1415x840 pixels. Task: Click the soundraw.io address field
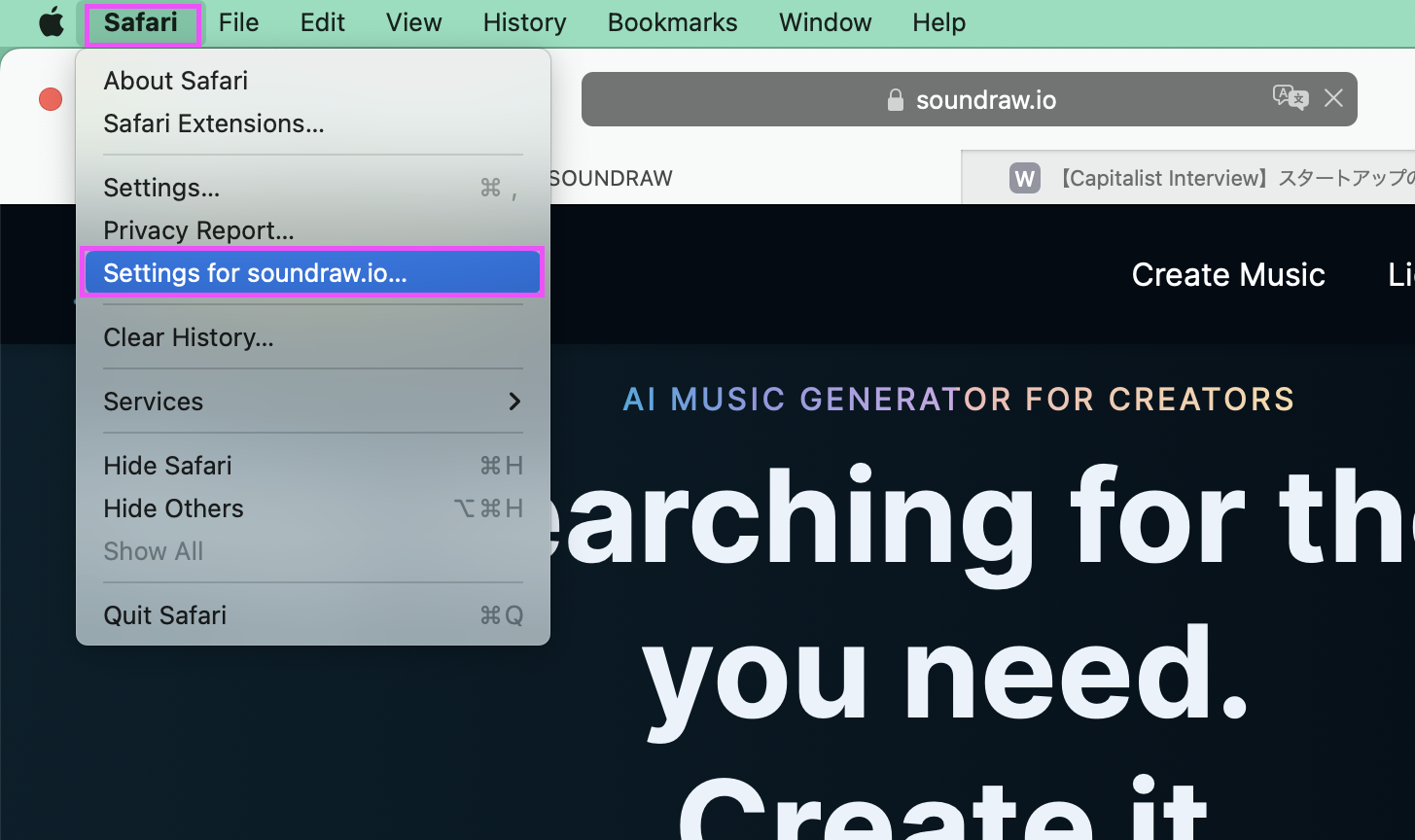(x=985, y=100)
